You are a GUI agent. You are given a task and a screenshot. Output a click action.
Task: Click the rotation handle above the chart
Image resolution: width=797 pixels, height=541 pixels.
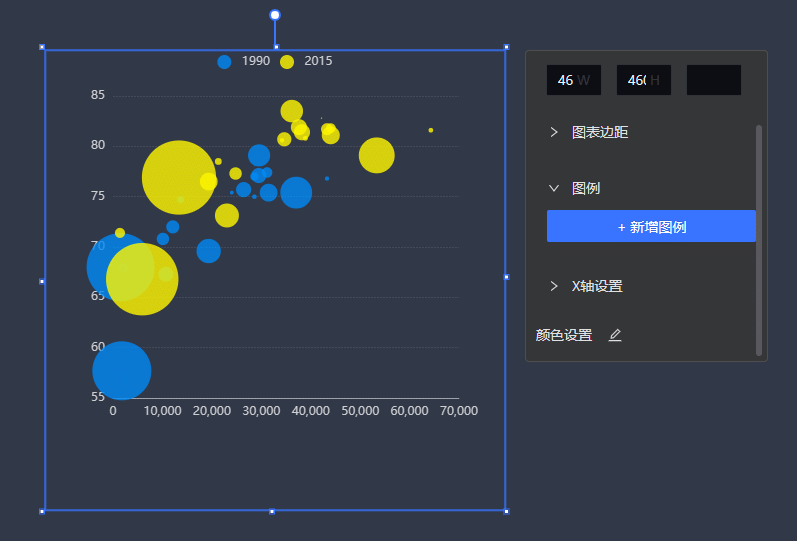pos(275,15)
